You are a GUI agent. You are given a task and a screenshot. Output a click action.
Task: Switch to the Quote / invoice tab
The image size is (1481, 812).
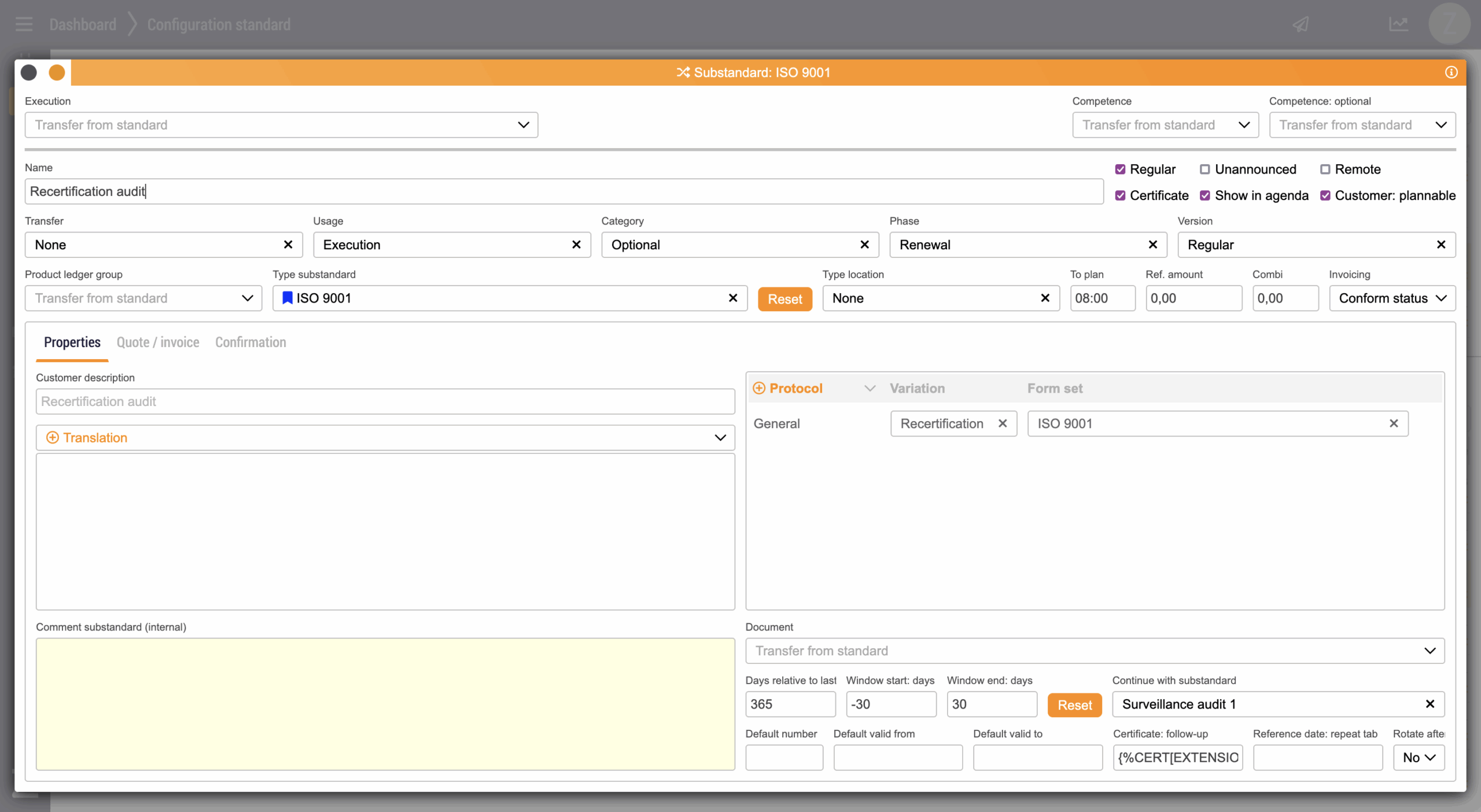tap(158, 342)
